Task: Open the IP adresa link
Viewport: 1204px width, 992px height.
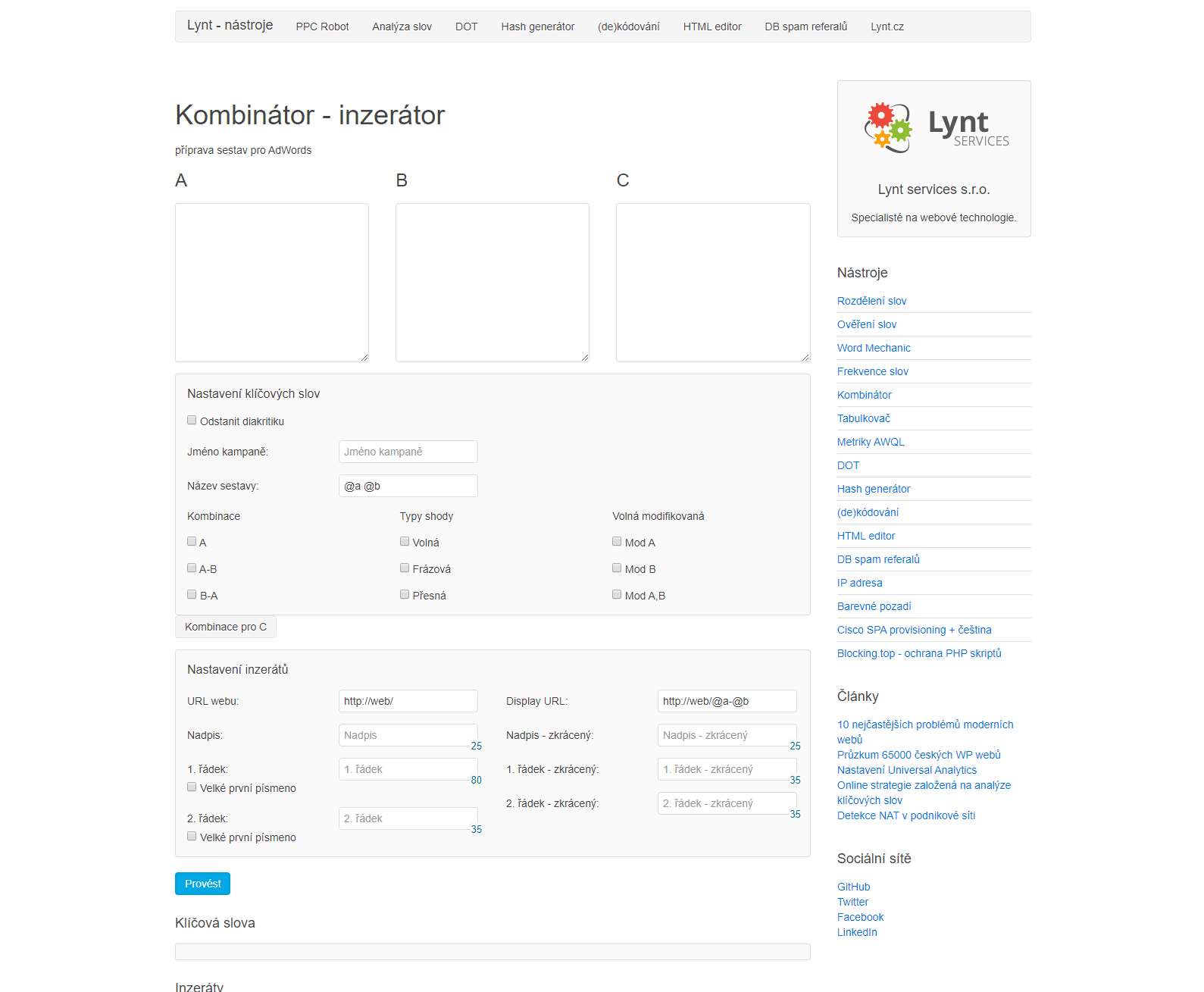Action: coord(859,583)
